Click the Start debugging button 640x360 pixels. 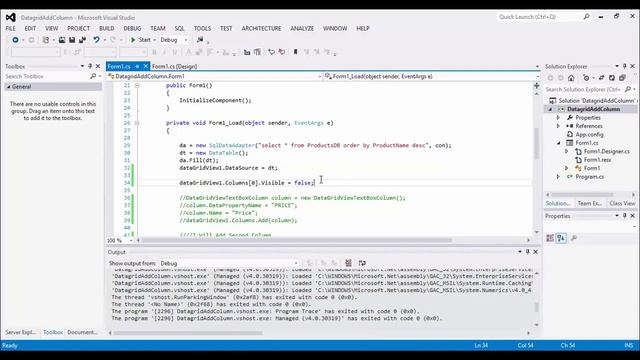(141, 40)
